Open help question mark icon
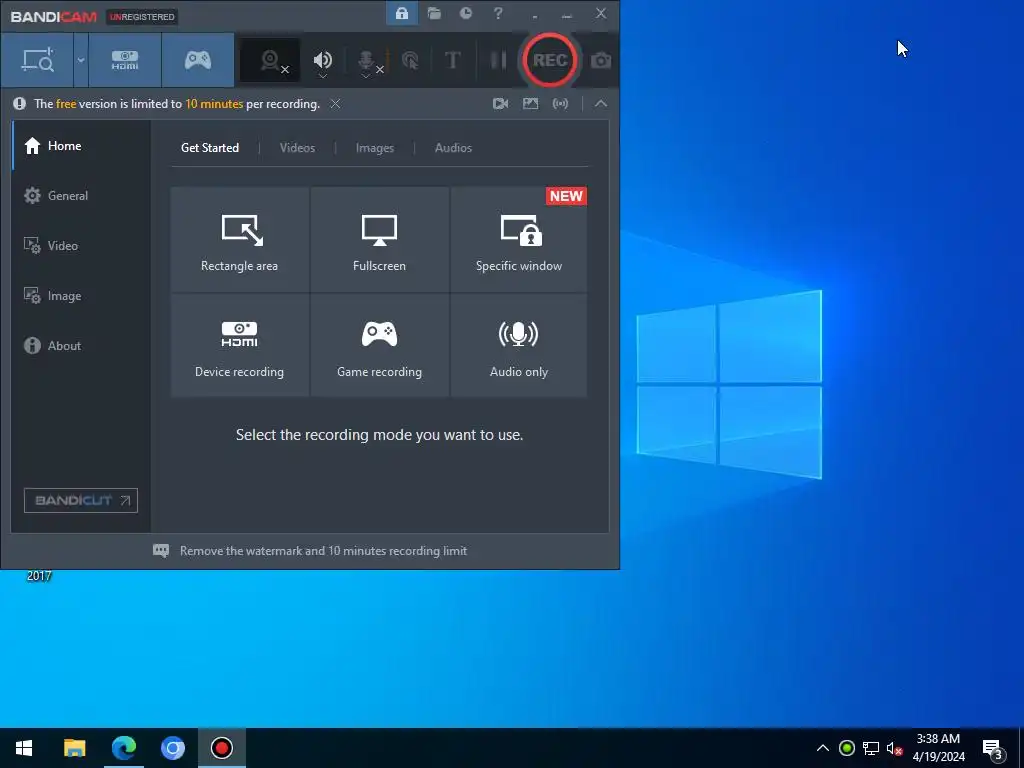Screen dimensions: 1024x768 [498, 13]
